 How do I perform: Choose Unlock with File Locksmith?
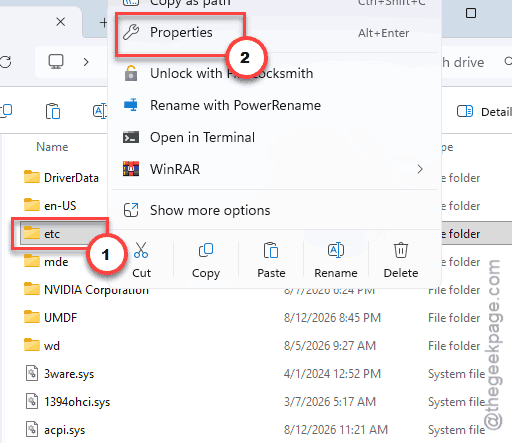point(274,73)
